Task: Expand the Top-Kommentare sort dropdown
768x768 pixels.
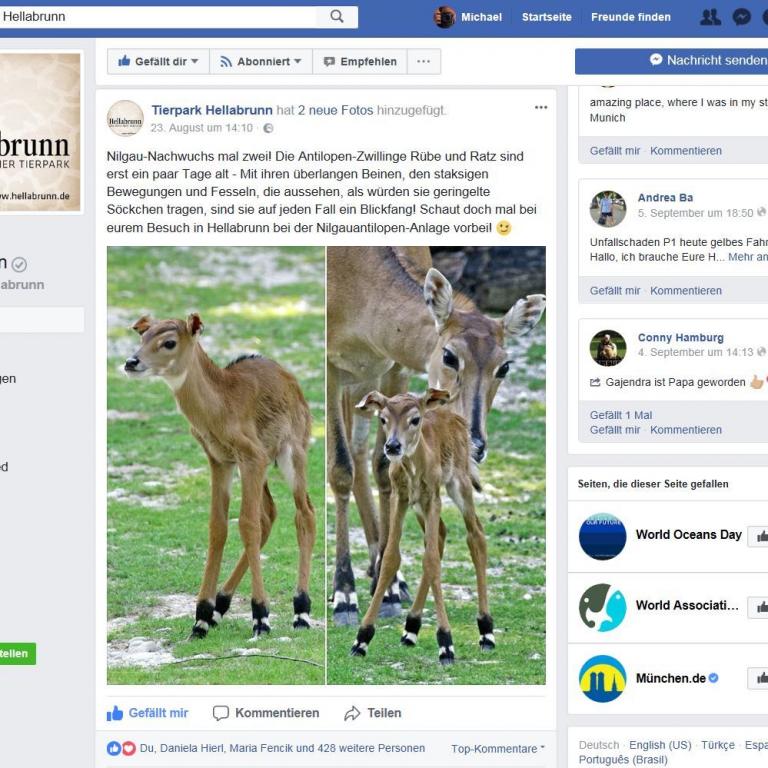Action: pos(498,748)
